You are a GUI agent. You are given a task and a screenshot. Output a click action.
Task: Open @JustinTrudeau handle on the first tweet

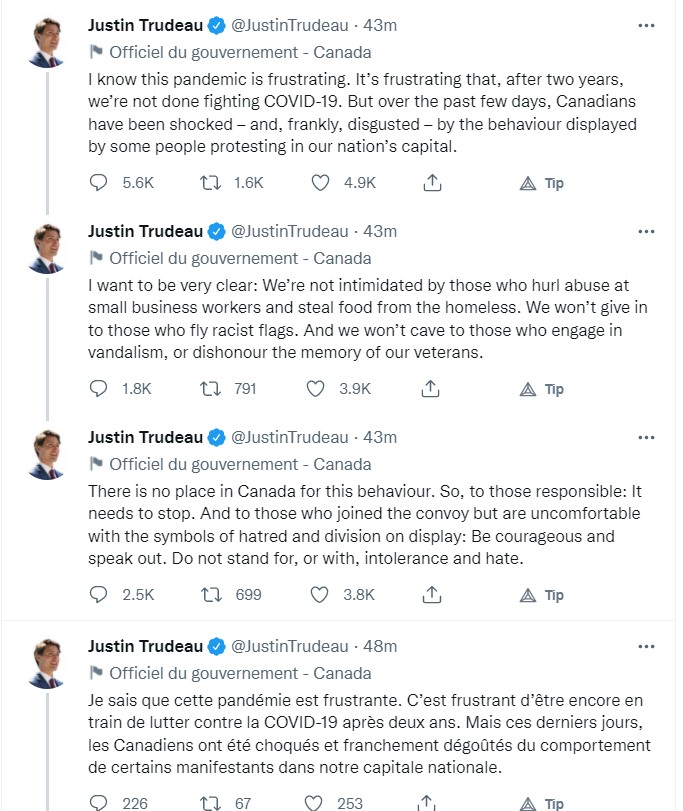tap(290, 25)
